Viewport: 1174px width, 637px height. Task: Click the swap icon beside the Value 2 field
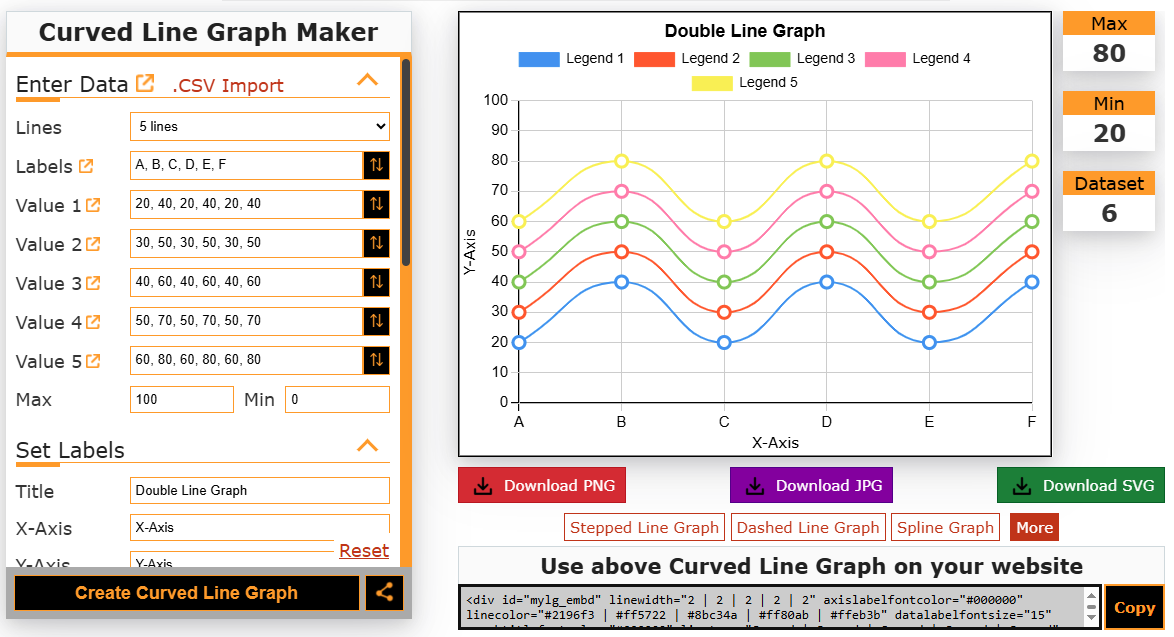[x=377, y=243]
